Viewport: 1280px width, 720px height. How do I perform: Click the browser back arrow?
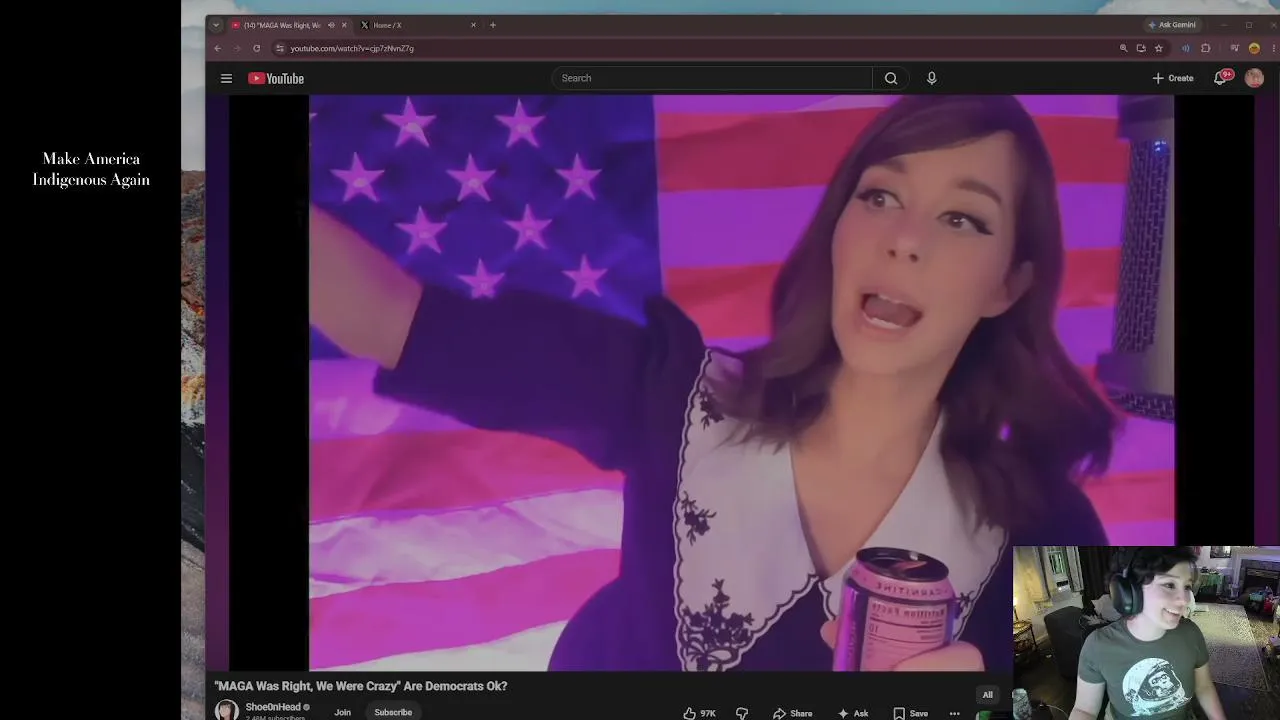pyautogui.click(x=218, y=48)
